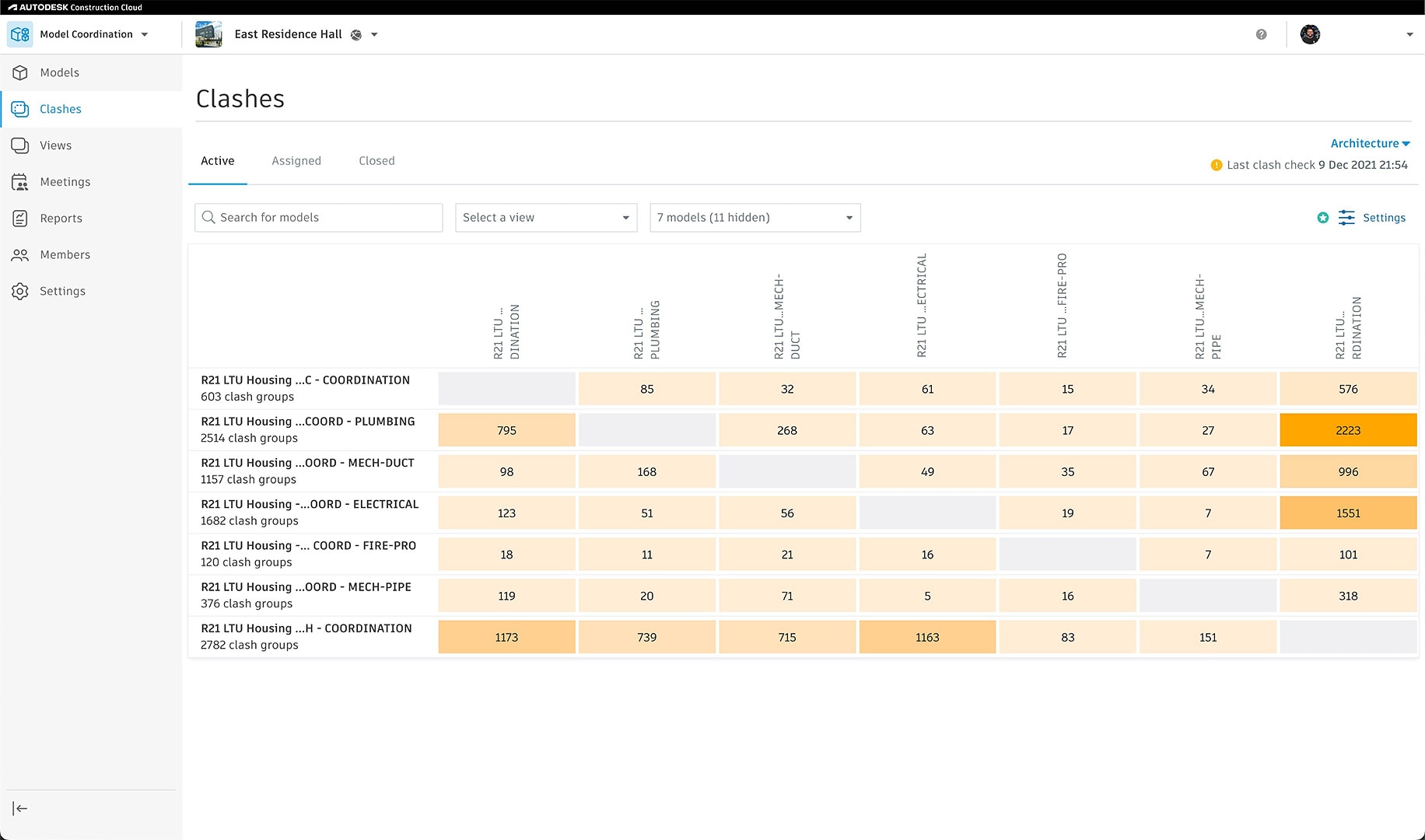
Task: Click the dark orange 2223 clash cell
Action: pos(1348,430)
